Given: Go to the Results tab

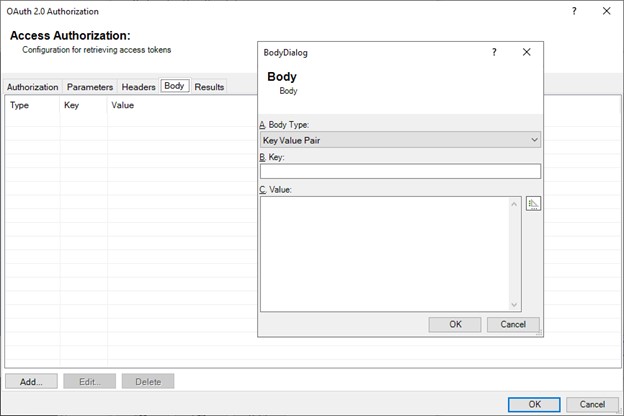Looking at the screenshot, I should (x=209, y=87).
